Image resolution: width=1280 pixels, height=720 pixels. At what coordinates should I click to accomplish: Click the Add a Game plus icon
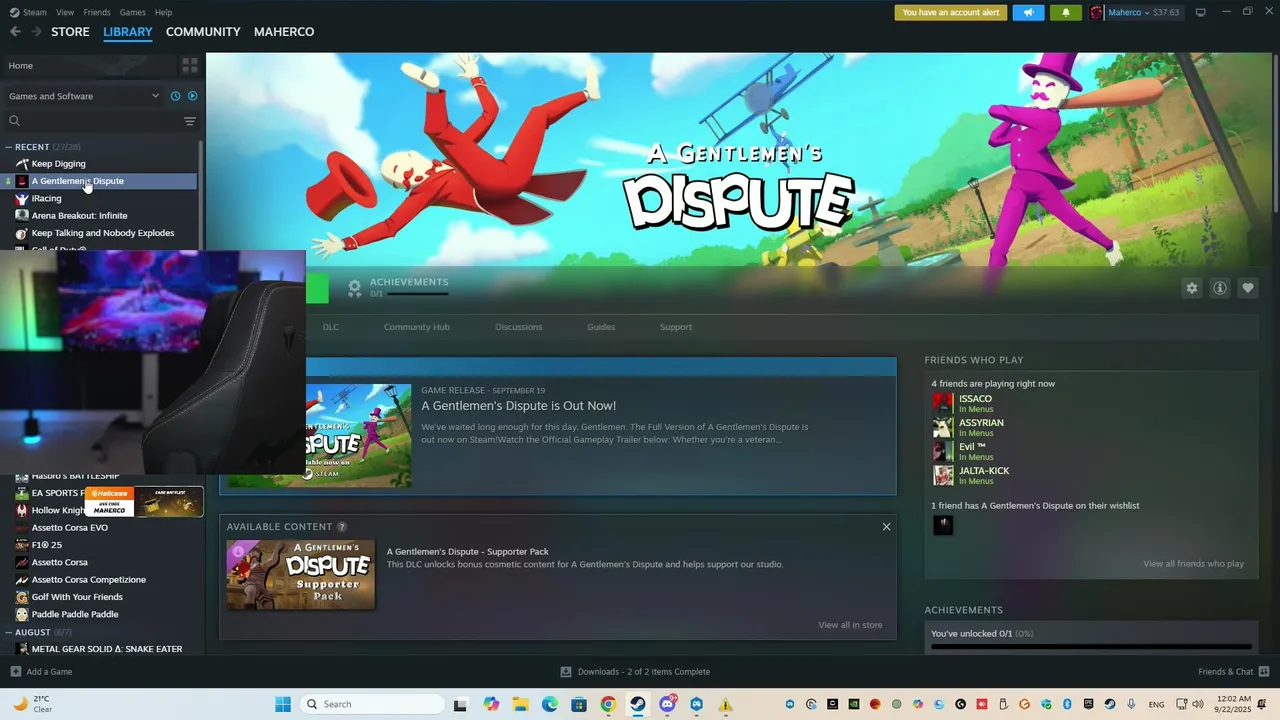coord(15,672)
